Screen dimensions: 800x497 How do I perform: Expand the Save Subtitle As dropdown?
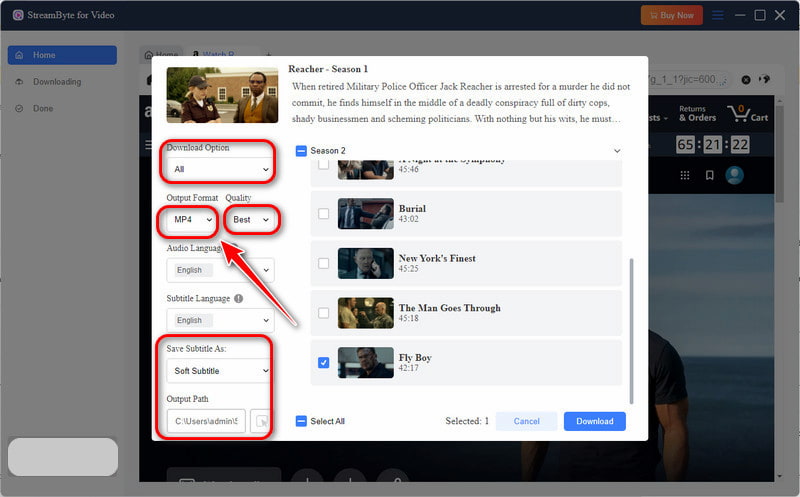click(220, 371)
